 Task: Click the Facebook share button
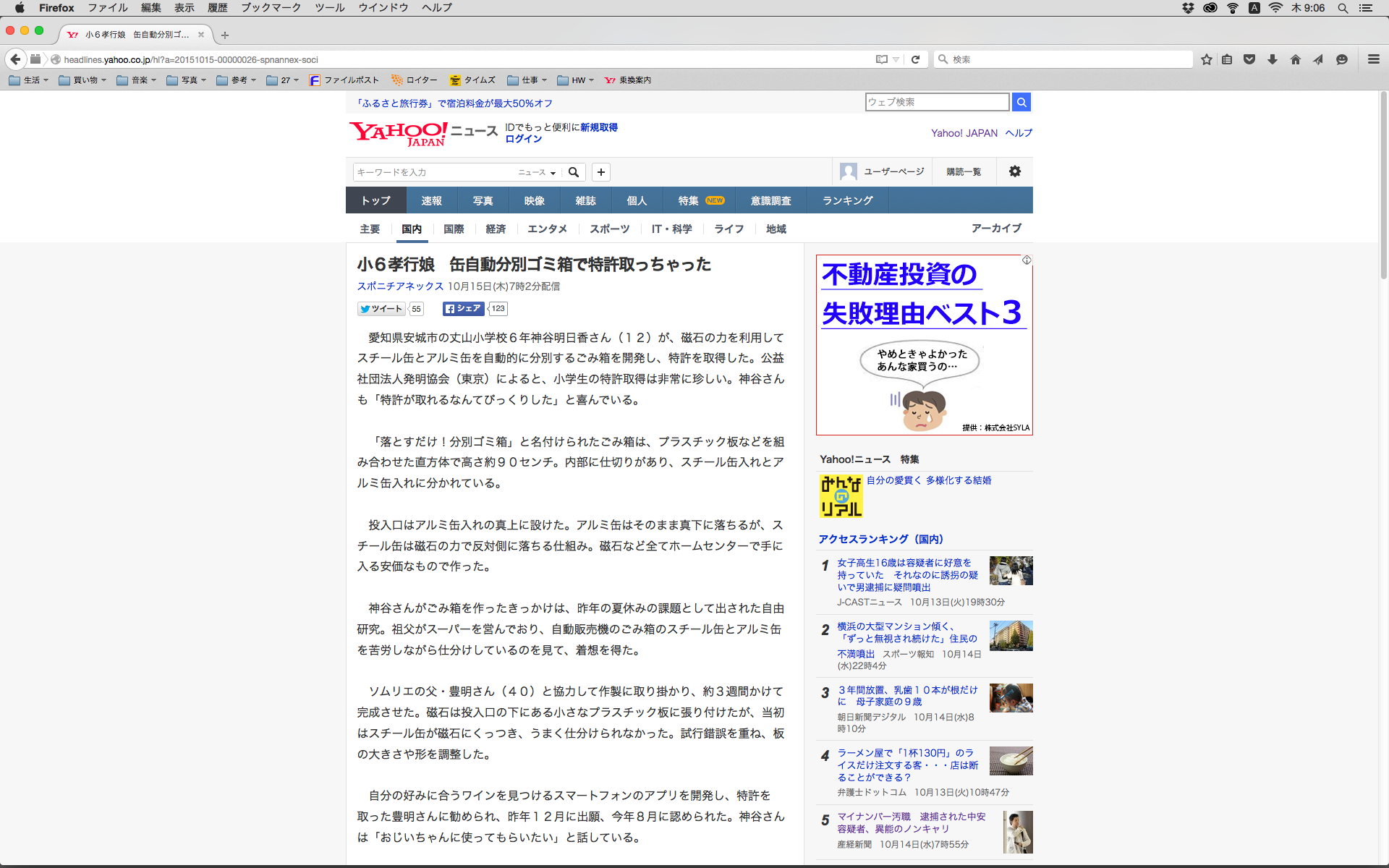pos(463,309)
